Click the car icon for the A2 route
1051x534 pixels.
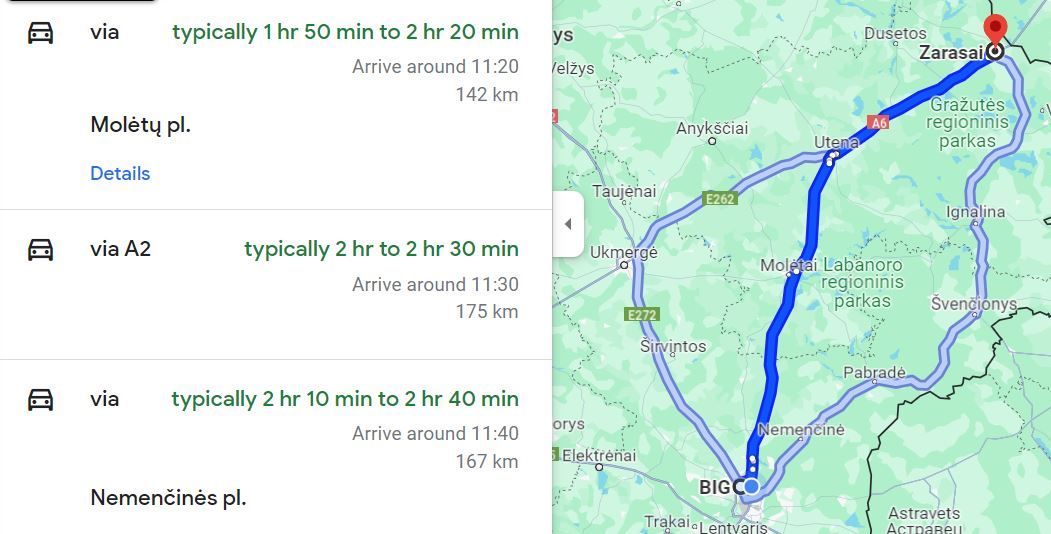(40, 250)
